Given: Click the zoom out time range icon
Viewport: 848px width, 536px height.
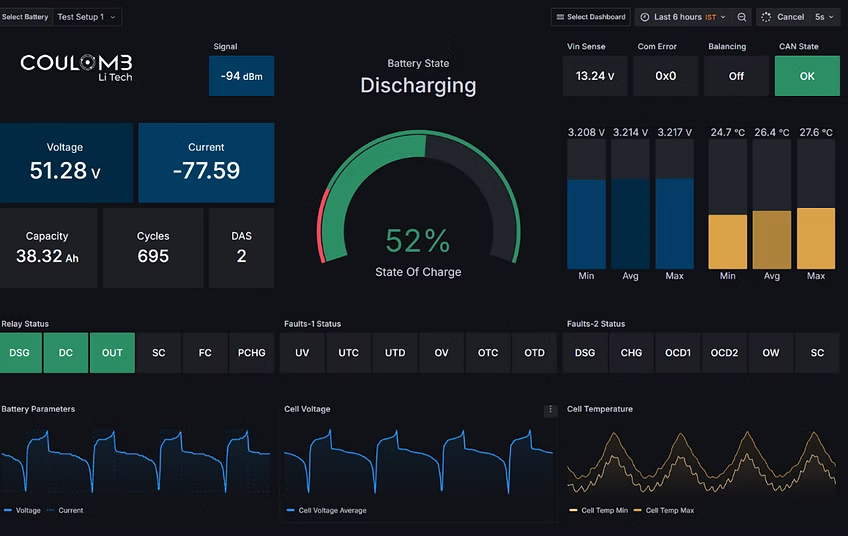Looking at the screenshot, I should tap(742, 17).
